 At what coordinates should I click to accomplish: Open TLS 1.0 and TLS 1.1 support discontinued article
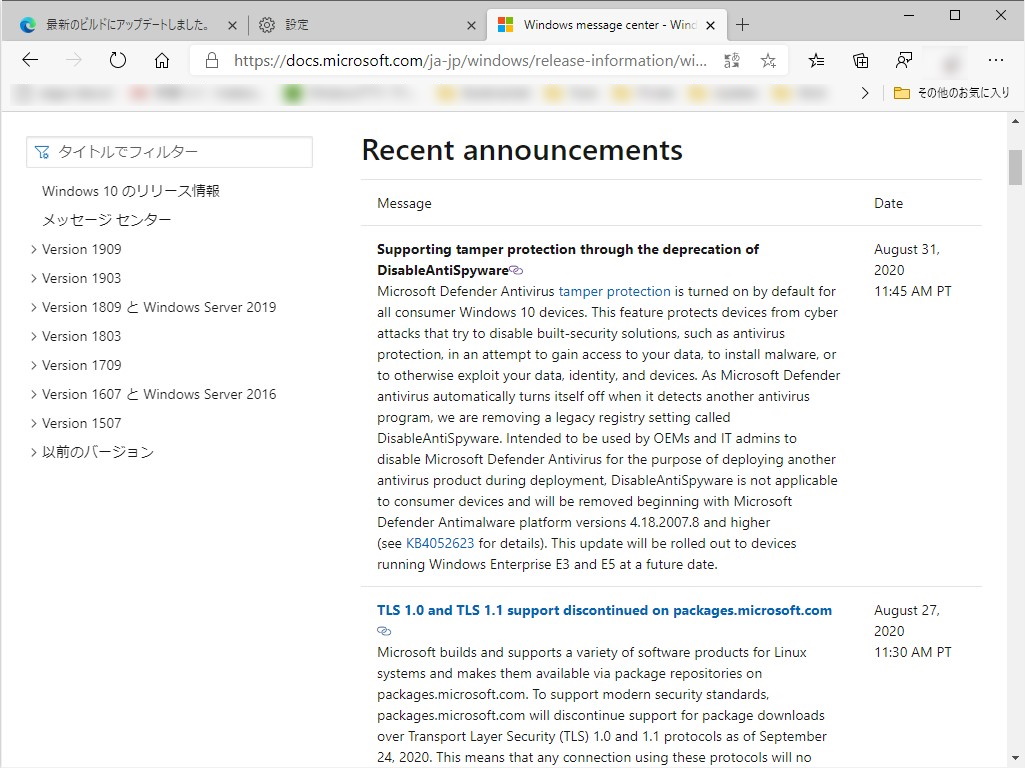coord(605,610)
